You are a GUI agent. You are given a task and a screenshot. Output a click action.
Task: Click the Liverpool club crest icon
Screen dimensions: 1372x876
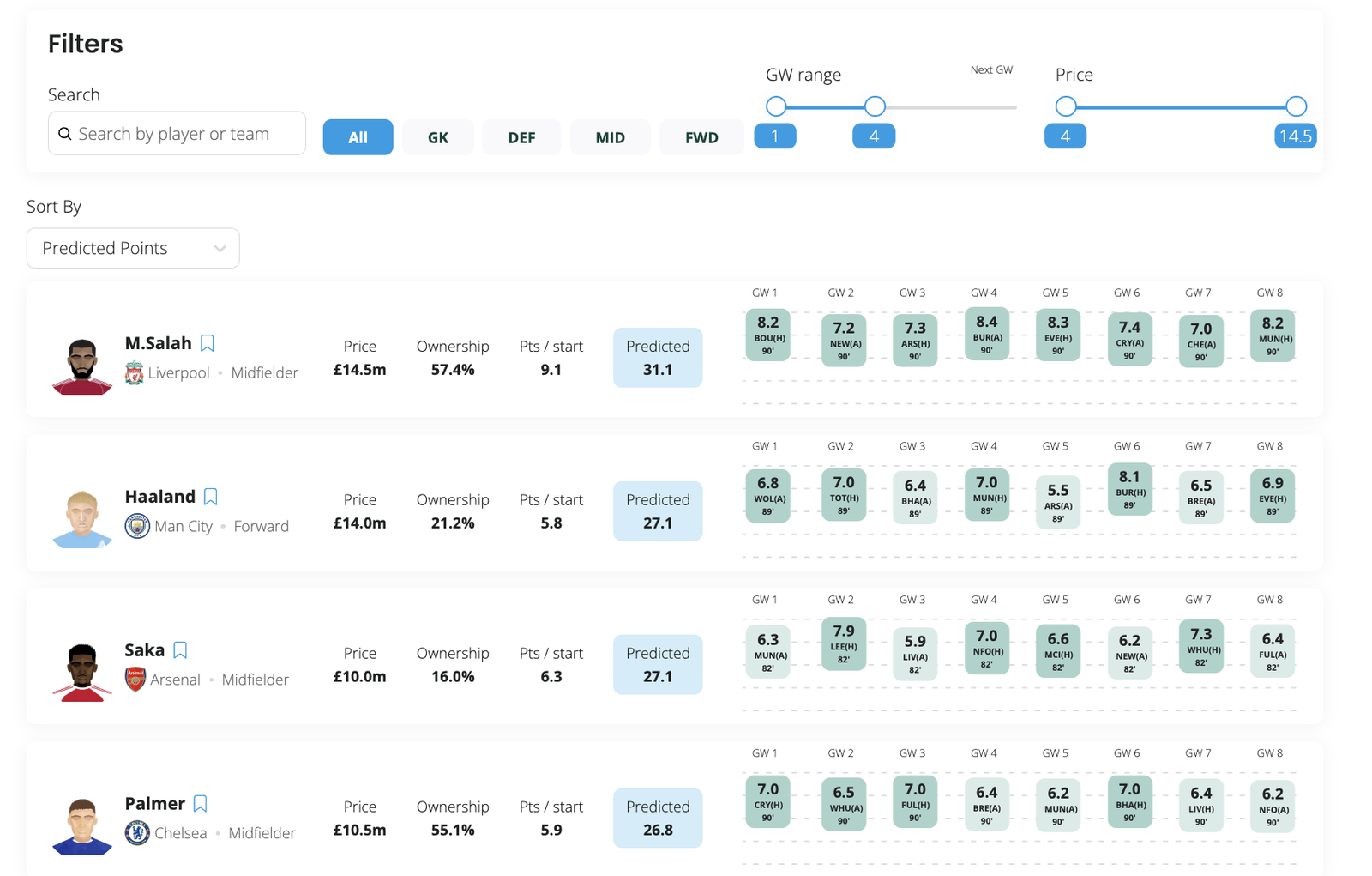tap(135, 373)
